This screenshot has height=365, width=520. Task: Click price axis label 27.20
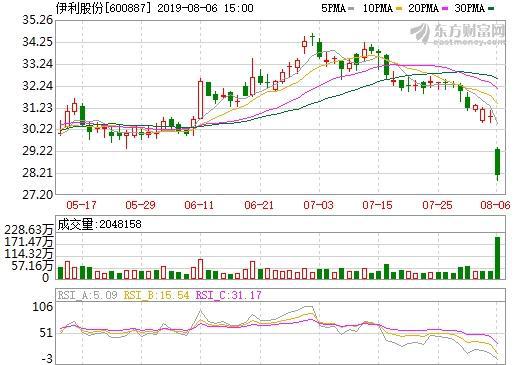pyautogui.click(x=38, y=195)
